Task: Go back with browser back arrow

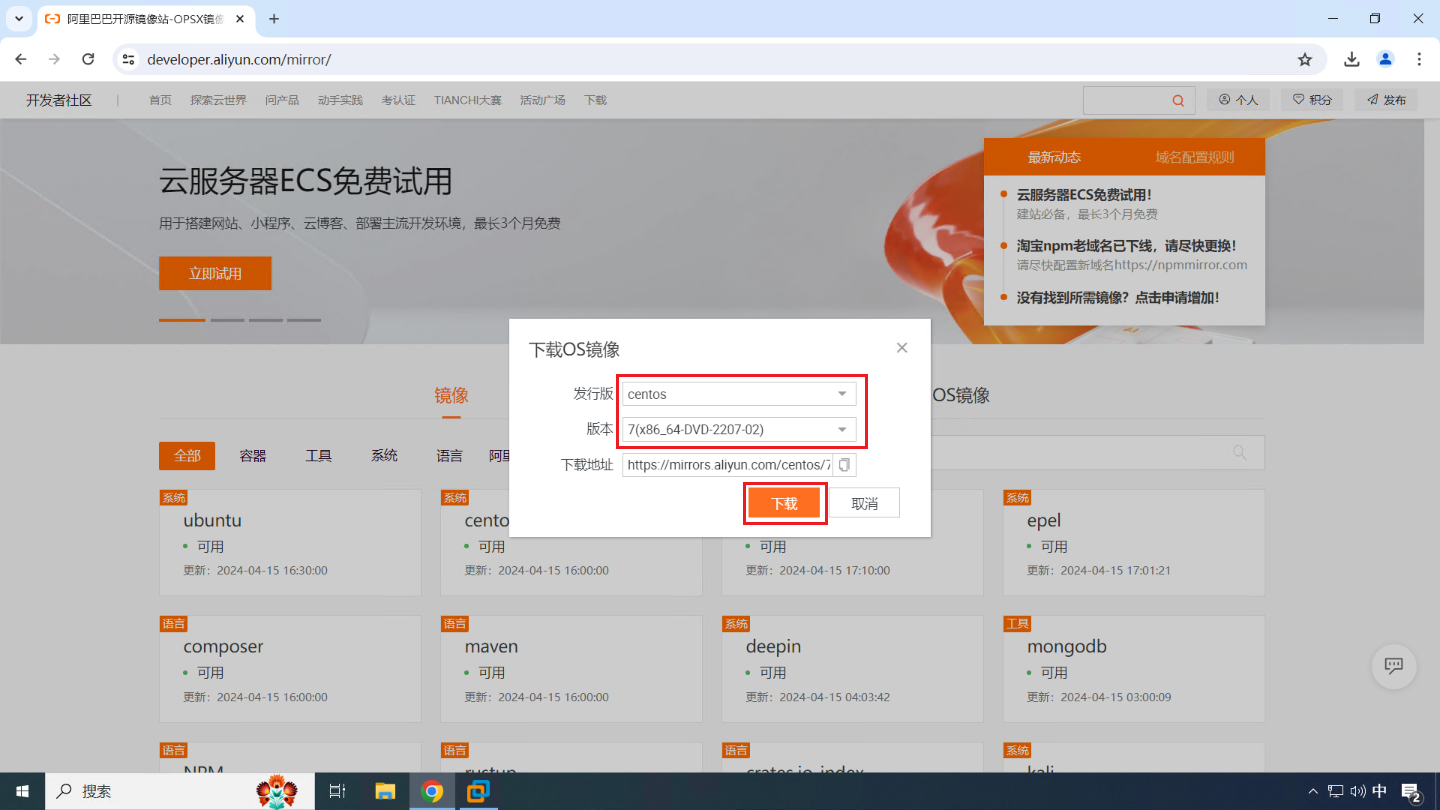Action: [21, 59]
